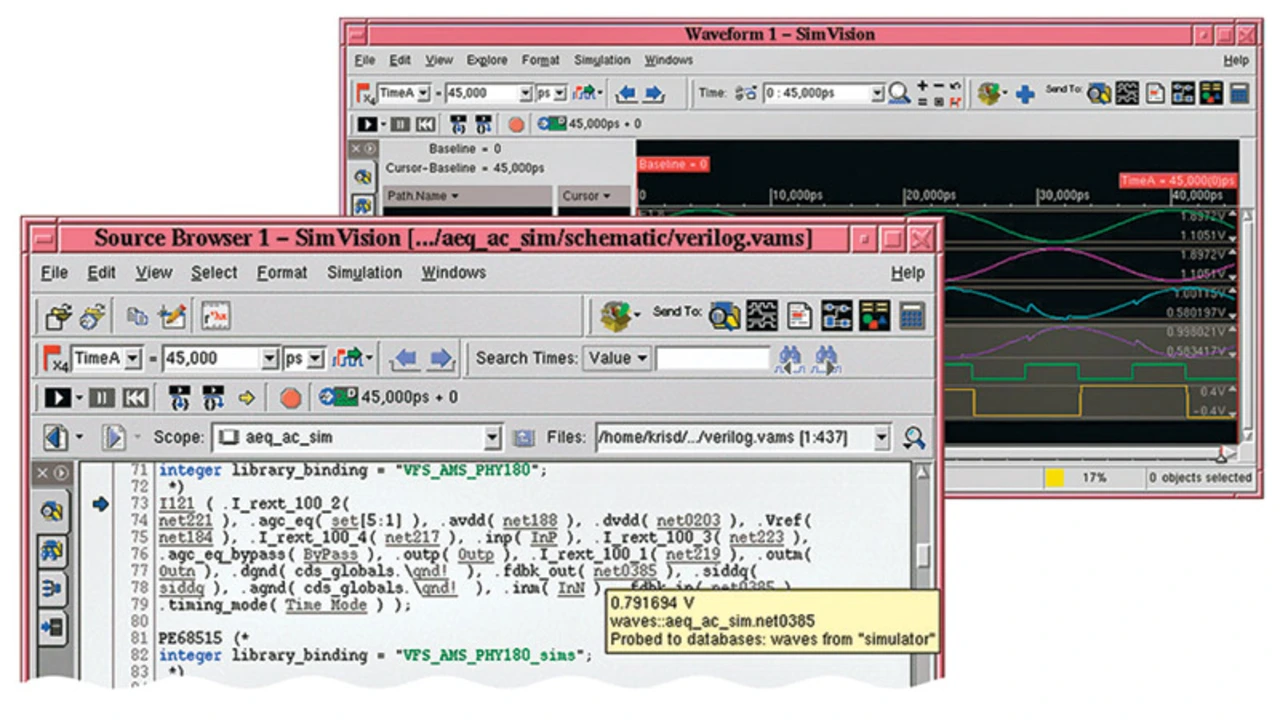Click search-previous binoculars icon
This screenshot has width=1280, height=723.
point(790,359)
